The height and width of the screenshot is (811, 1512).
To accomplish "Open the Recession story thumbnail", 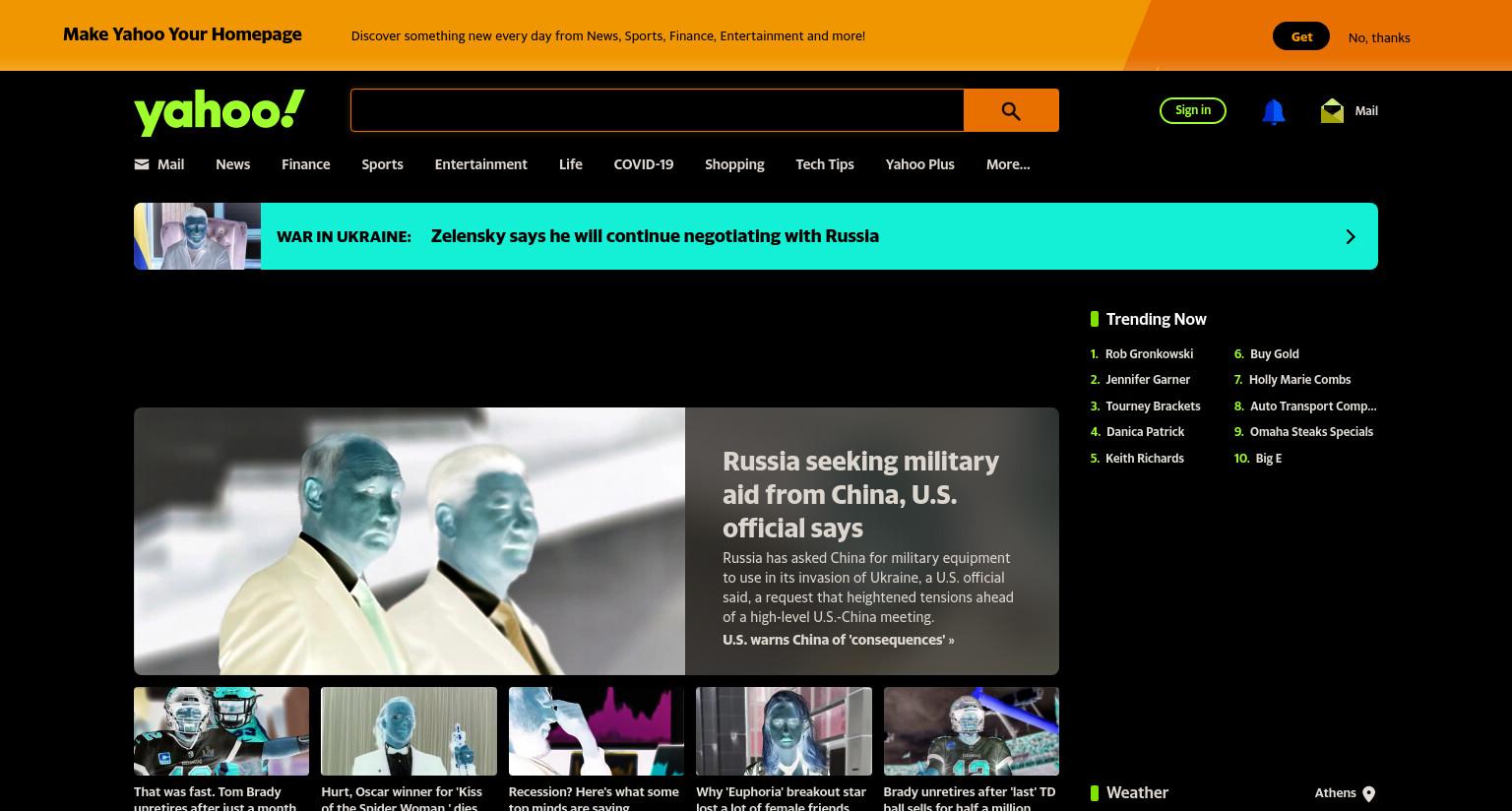I will tap(597, 731).
